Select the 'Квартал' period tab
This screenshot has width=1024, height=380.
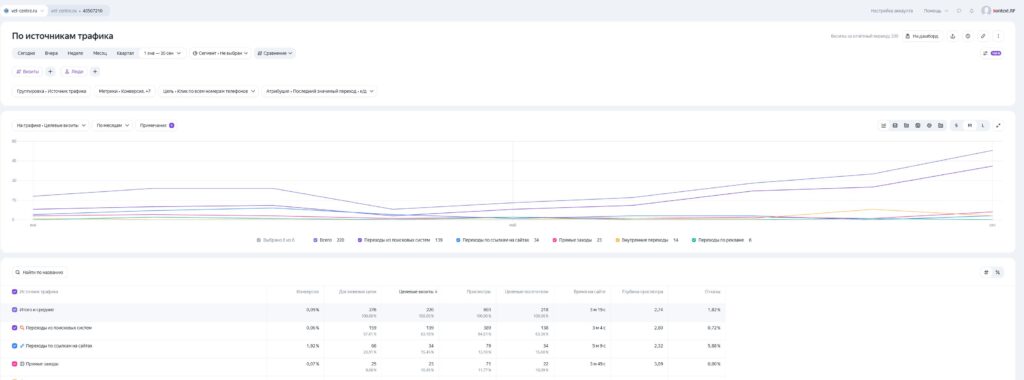coord(125,54)
